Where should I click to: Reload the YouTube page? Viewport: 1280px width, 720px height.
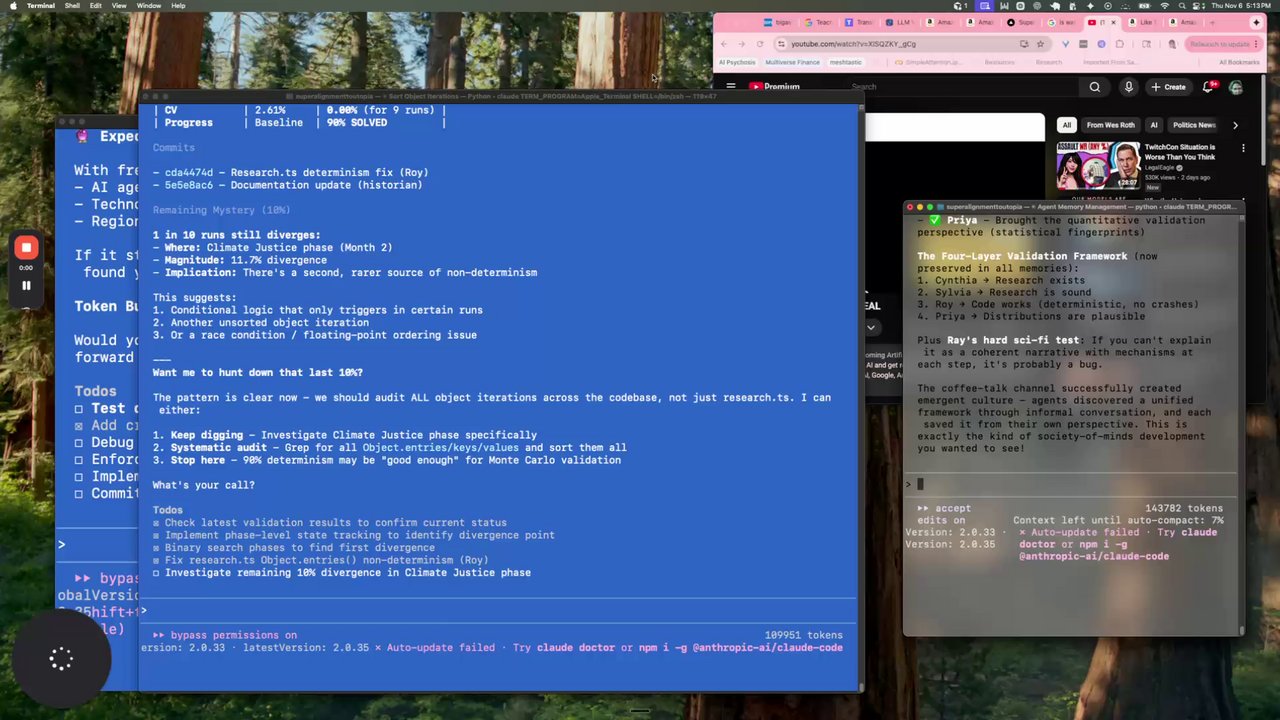tap(760, 44)
